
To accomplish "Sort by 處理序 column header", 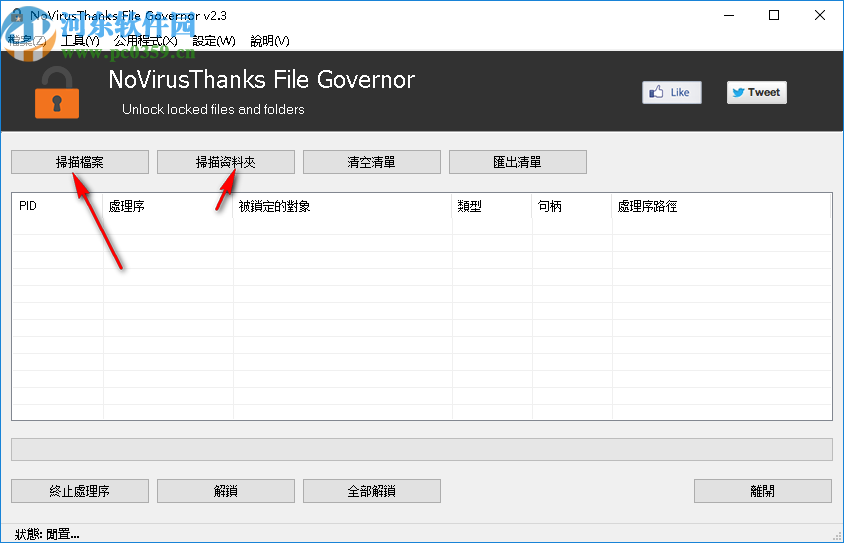I will pos(168,206).
